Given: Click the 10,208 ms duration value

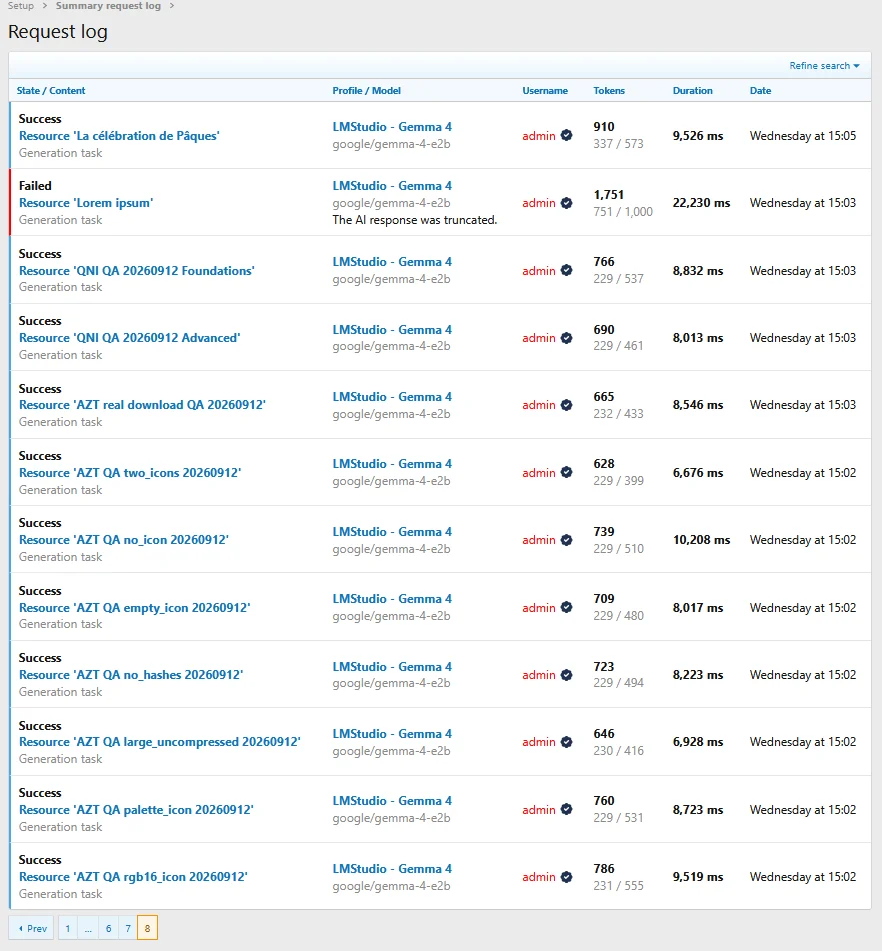Looking at the screenshot, I should pyautogui.click(x=701, y=540).
